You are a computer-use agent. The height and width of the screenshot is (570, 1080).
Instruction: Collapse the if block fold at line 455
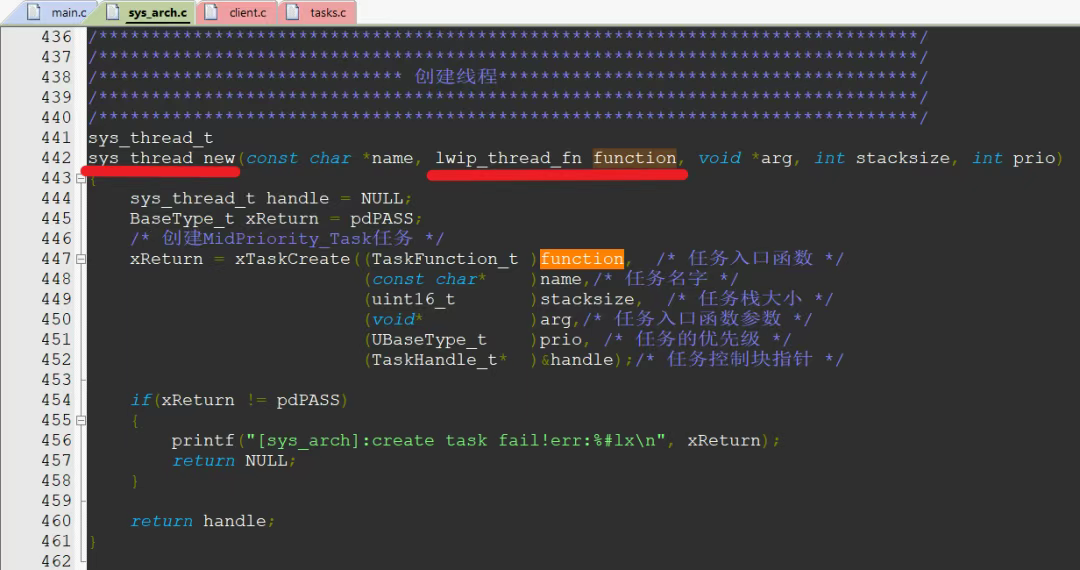pos(81,420)
